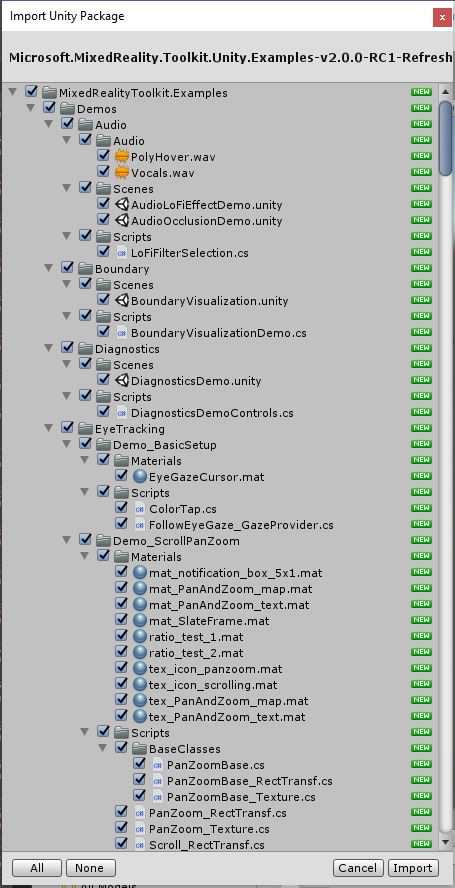Collapse the Diagnostics folder arrow

pos(49,348)
